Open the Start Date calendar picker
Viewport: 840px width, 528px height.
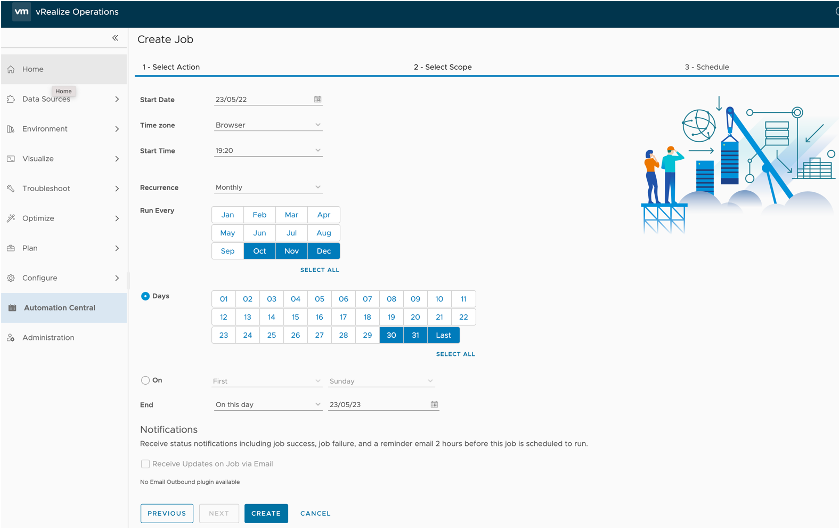pyautogui.click(x=317, y=99)
